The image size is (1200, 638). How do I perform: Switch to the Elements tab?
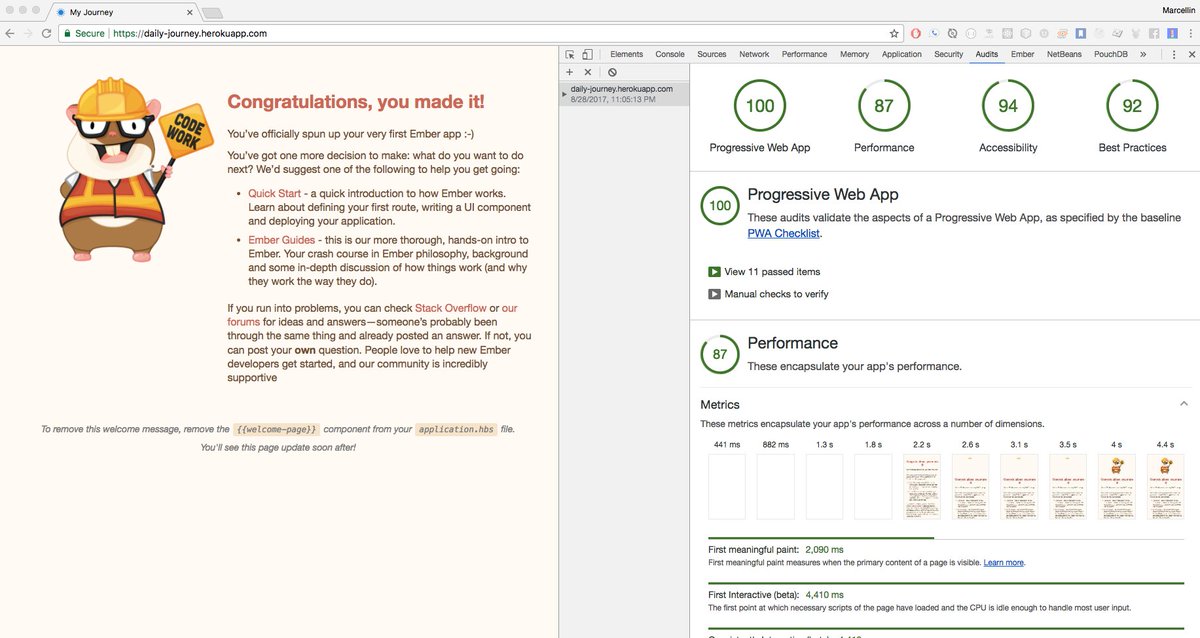(626, 54)
